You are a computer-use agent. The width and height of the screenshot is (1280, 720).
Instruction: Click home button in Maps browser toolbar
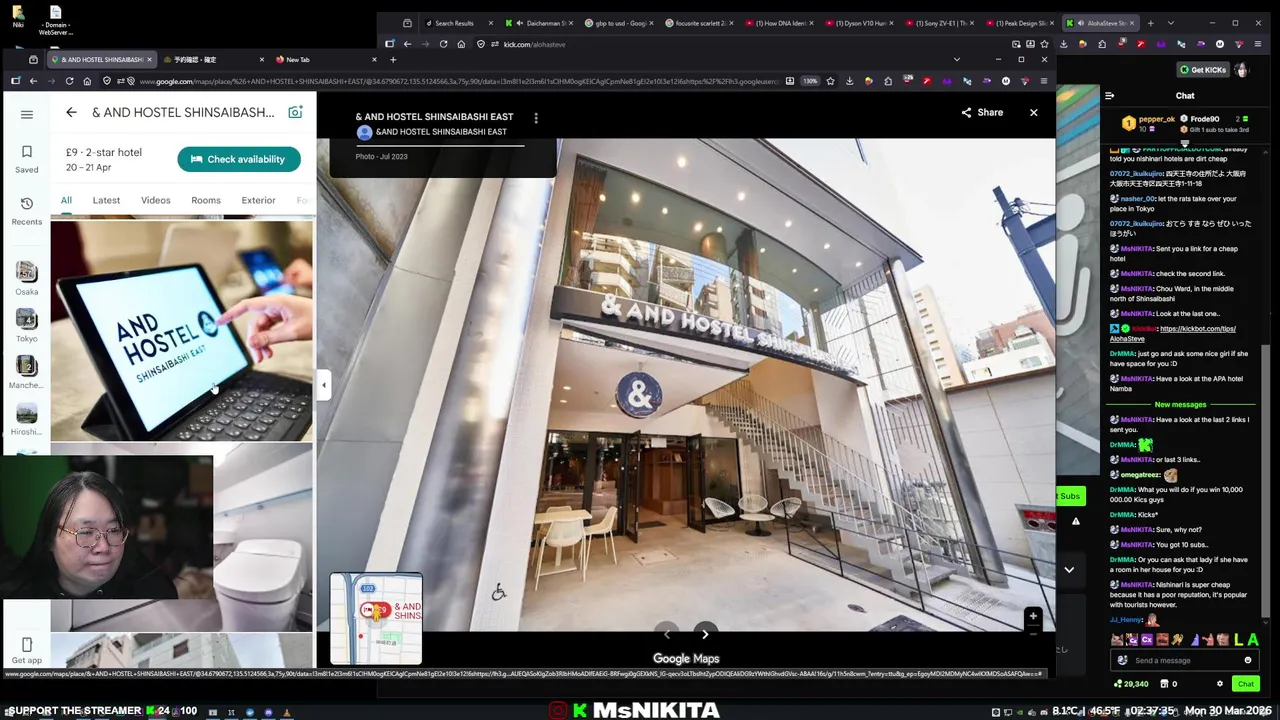(87, 81)
